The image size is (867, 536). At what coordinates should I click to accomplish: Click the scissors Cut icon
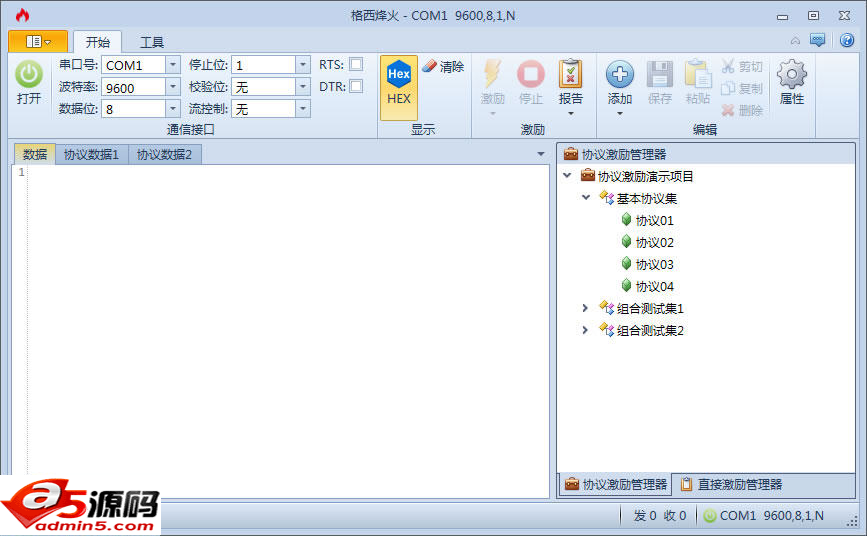coord(728,66)
